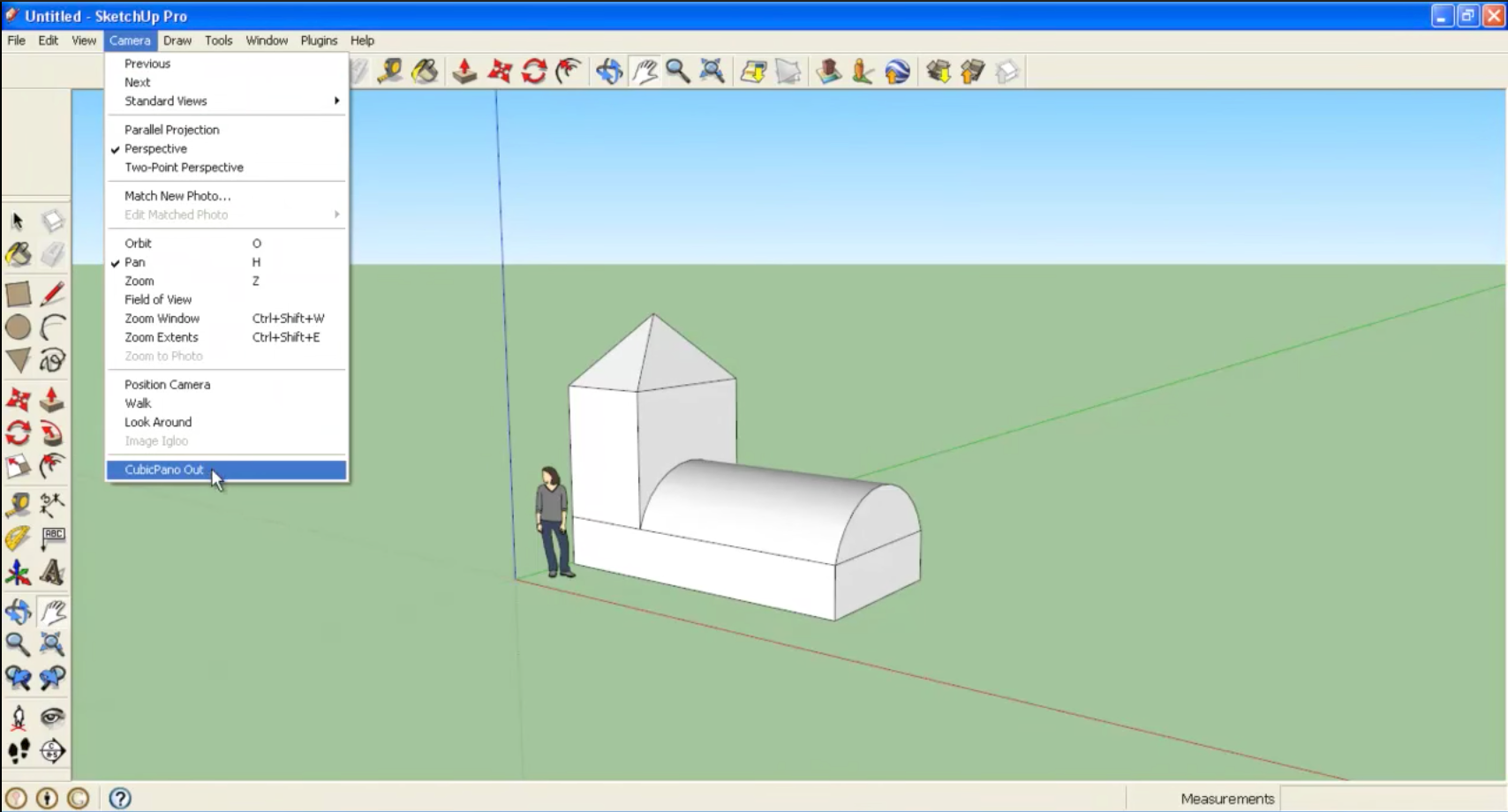Click the Measurements input box
This screenshot has width=1508, height=812.
point(1391,799)
